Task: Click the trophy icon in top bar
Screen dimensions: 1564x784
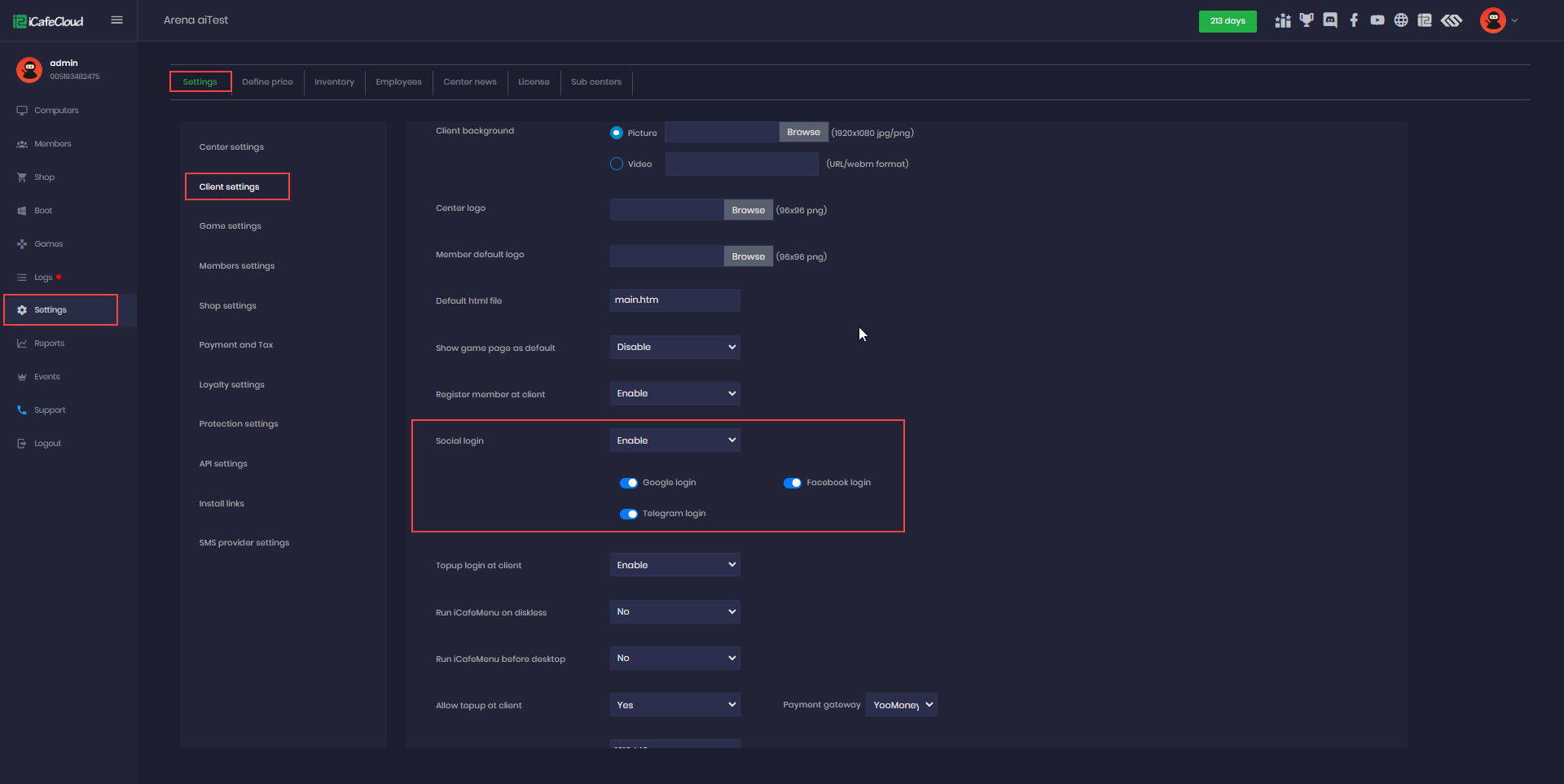Action: pyautogui.click(x=1307, y=20)
